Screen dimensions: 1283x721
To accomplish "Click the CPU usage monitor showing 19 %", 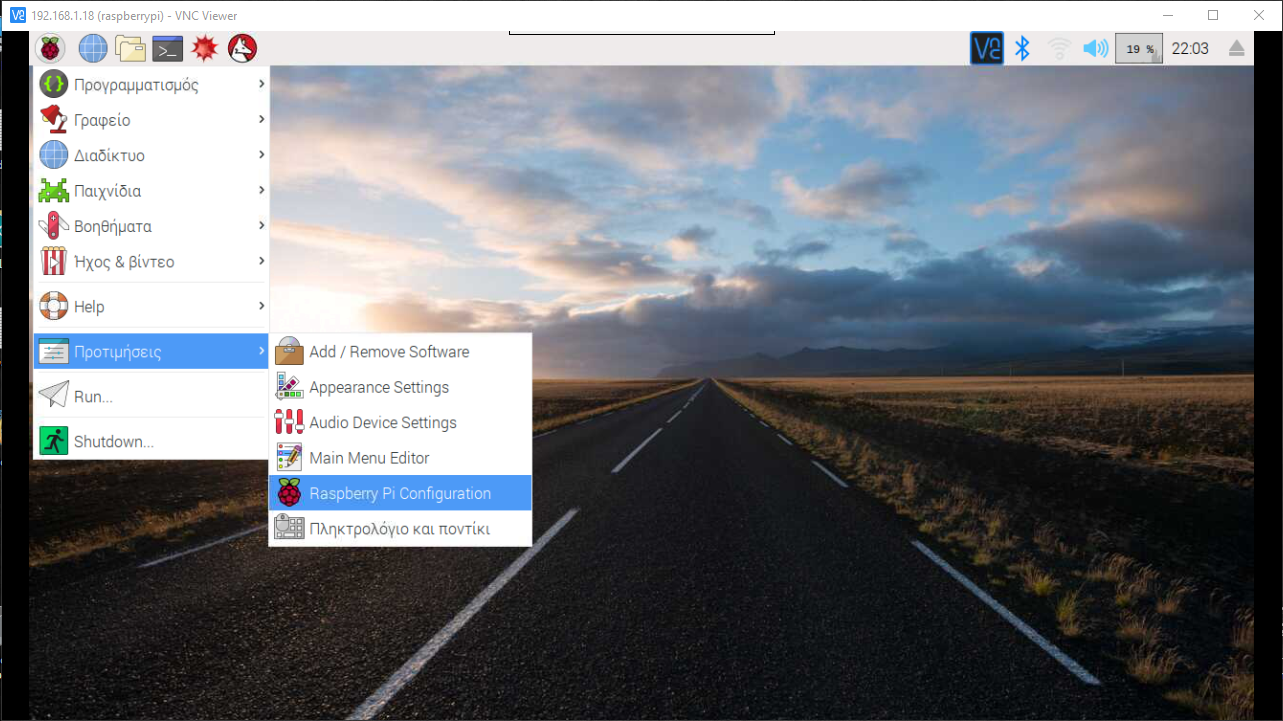I will (1139, 48).
